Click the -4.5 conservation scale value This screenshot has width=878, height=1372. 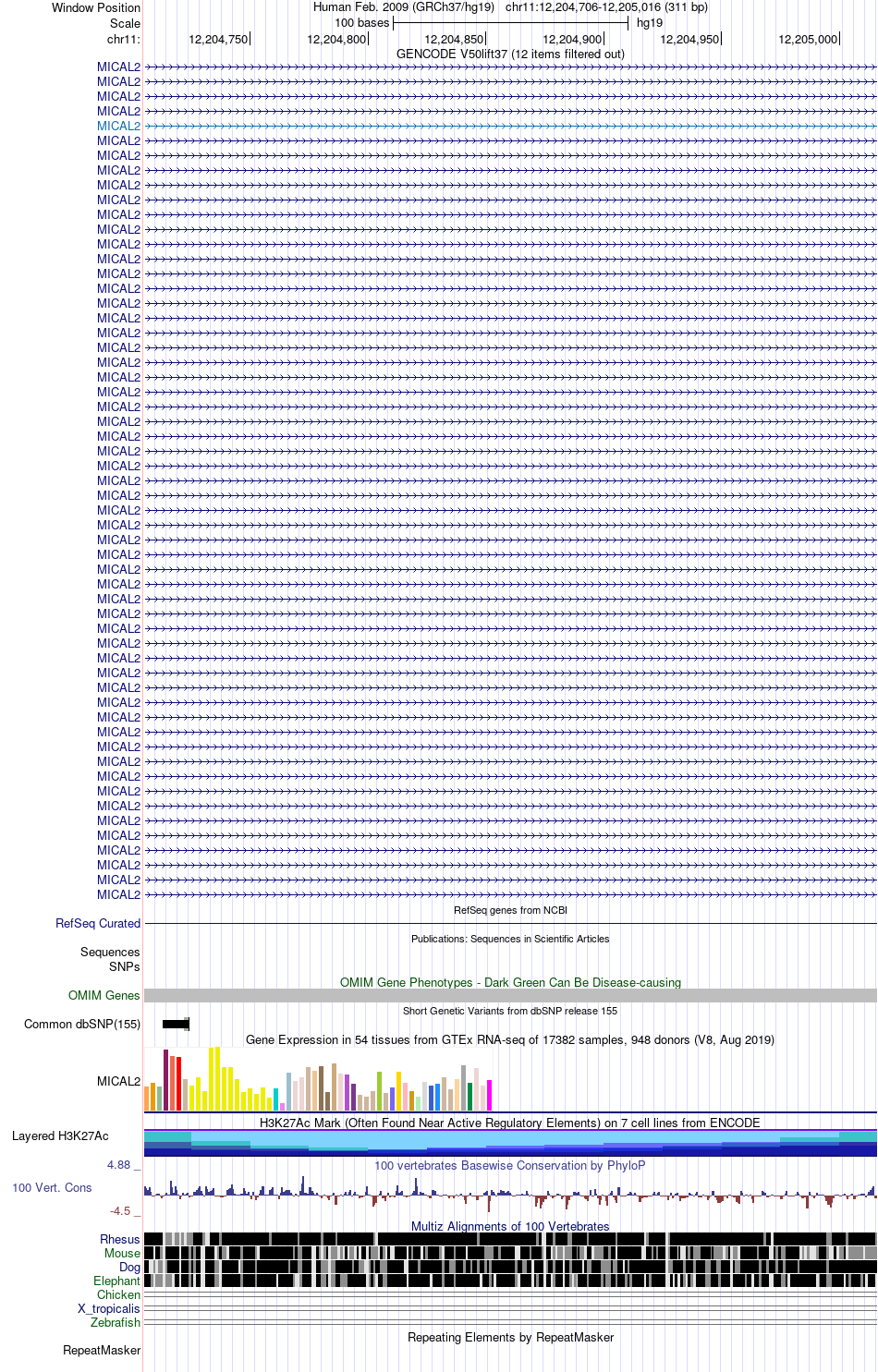click(120, 1210)
